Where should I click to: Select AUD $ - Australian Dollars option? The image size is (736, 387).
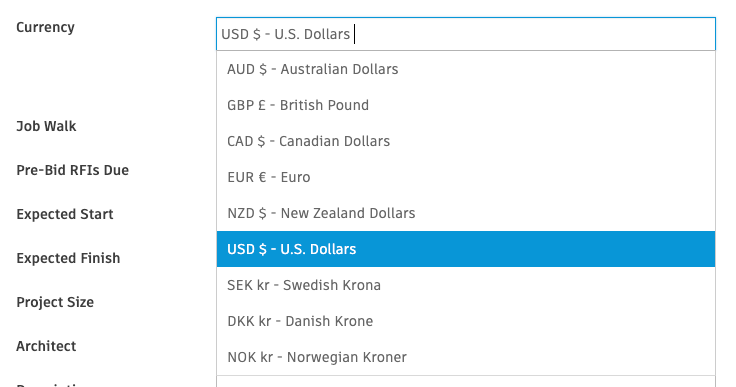(466, 69)
